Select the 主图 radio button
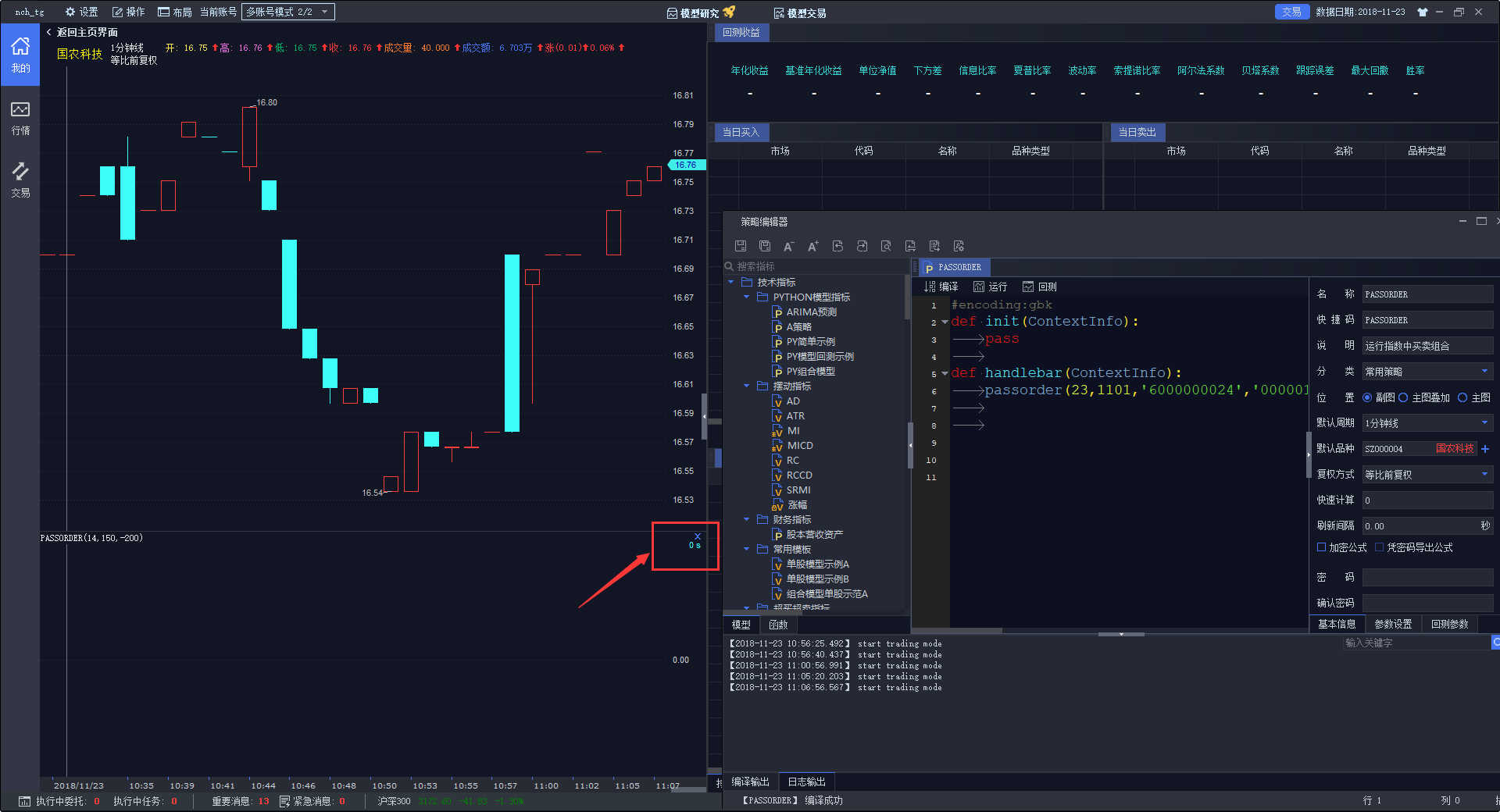The image size is (1500, 812). pyautogui.click(x=1462, y=397)
